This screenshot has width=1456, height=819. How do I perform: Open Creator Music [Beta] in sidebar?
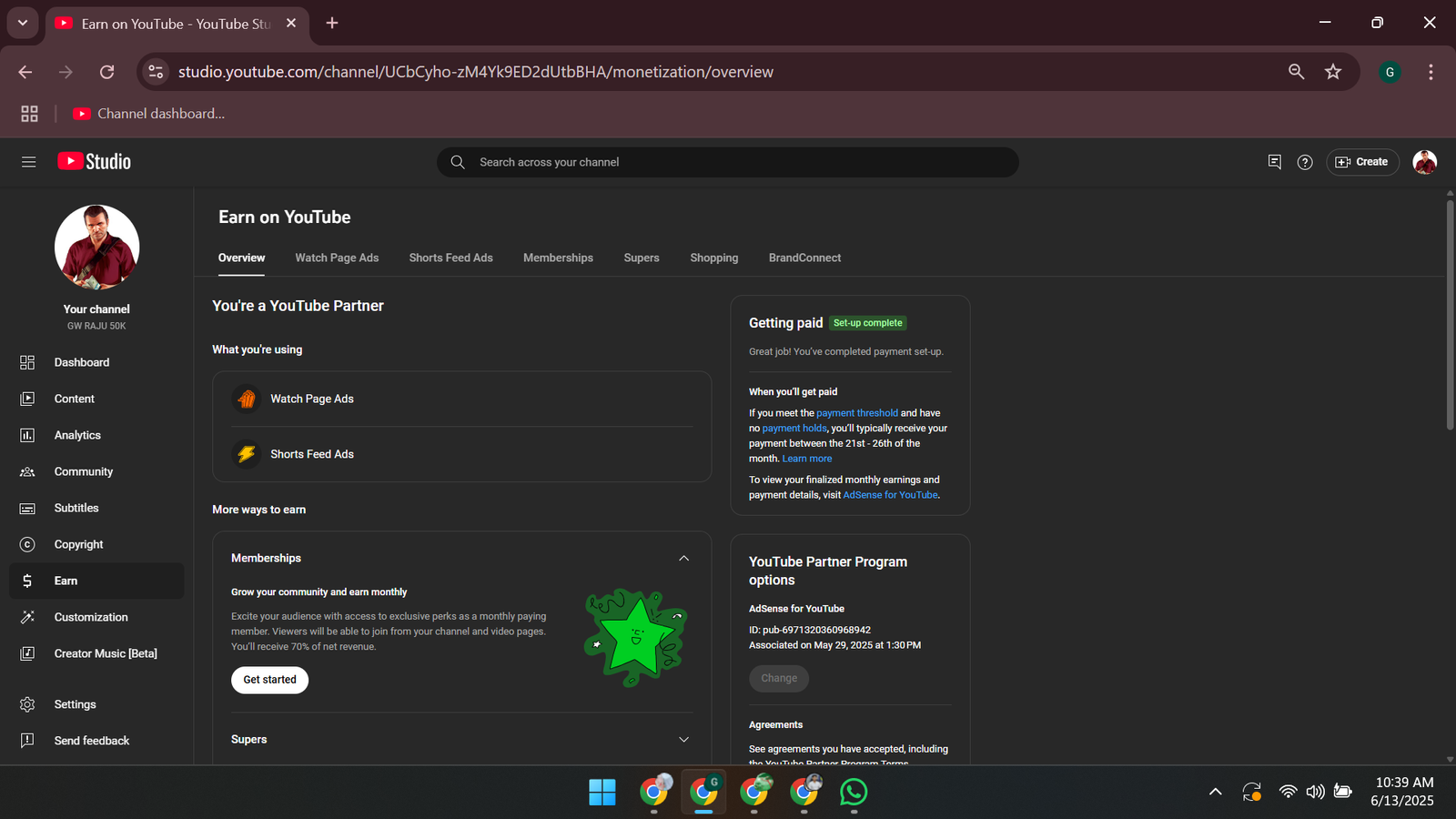(x=96, y=653)
